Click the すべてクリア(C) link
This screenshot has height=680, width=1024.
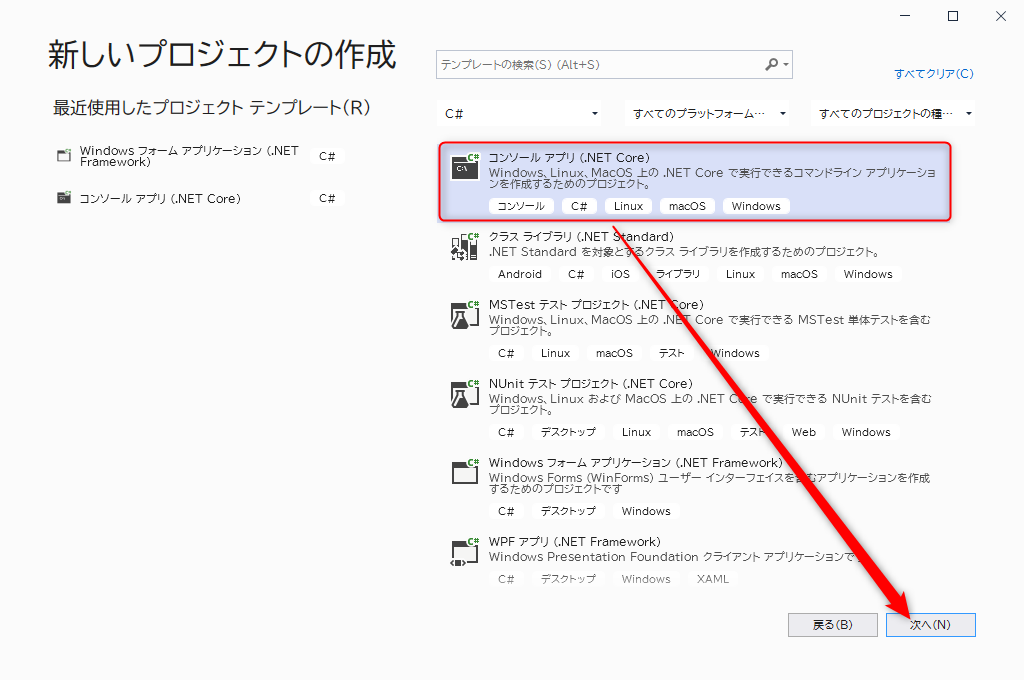point(934,74)
